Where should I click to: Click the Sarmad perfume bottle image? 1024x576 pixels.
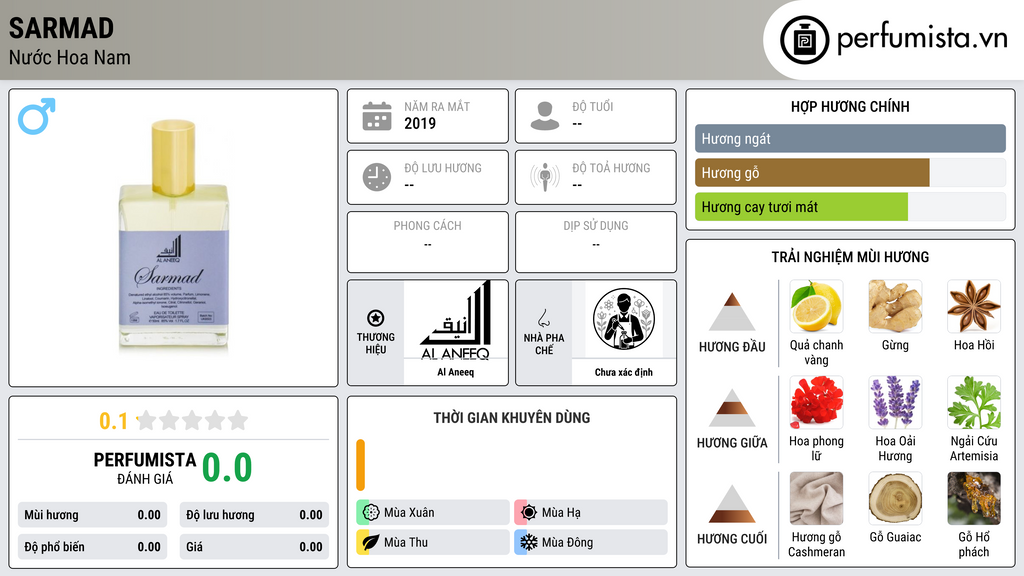(x=173, y=235)
